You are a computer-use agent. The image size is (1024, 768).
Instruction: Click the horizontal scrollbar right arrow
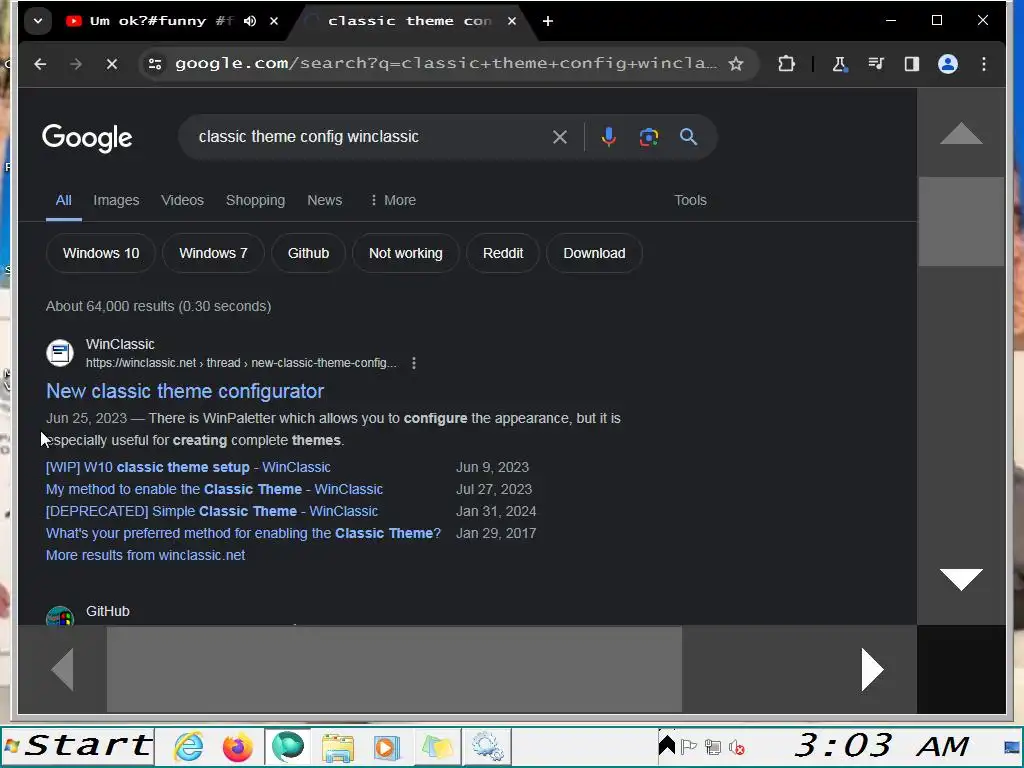tap(872, 669)
